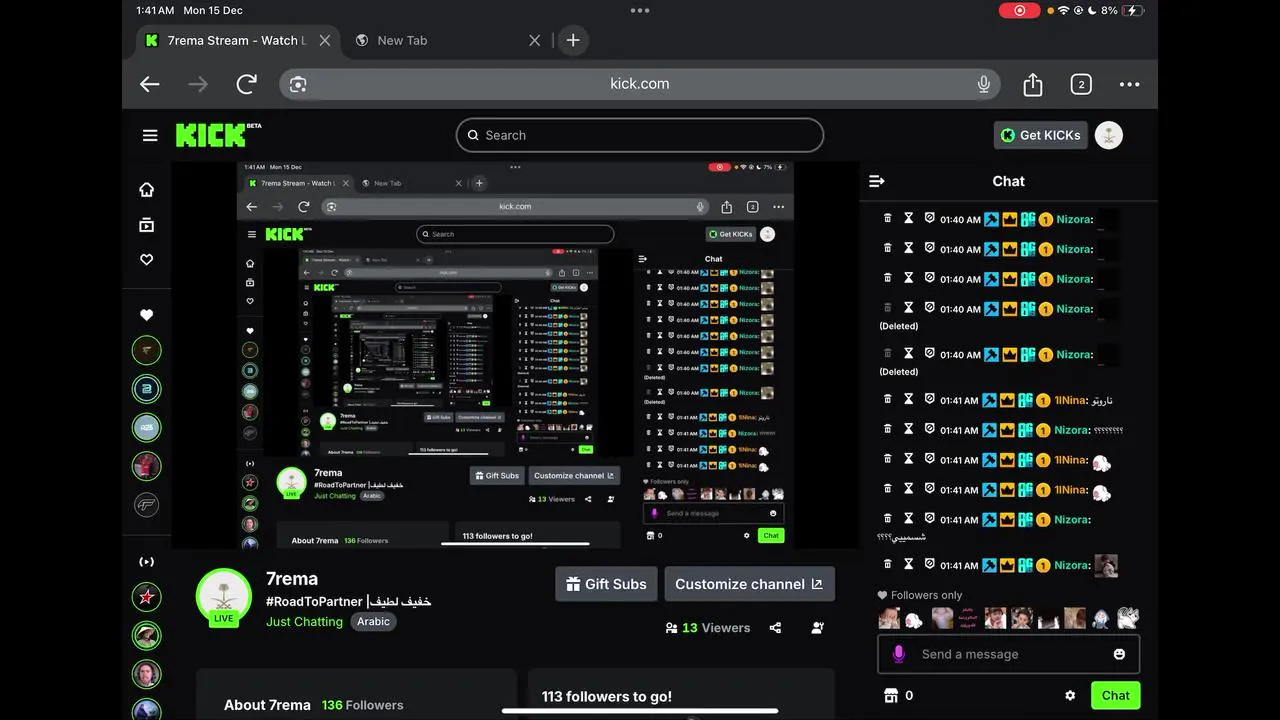This screenshot has width=1280, height=720.
Task: Click Followers only label
Action: 926,595
